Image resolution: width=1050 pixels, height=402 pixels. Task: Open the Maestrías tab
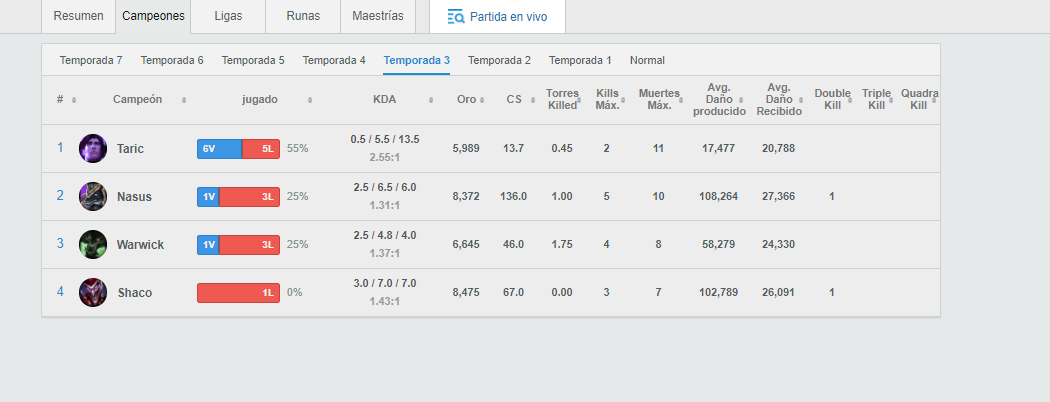[x=378, y=16]
